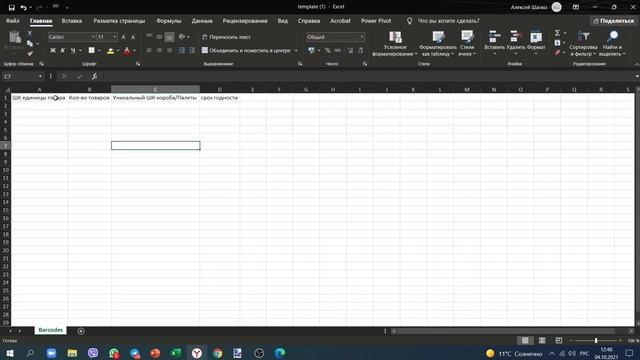Open the Calibri font name dropdown
Viewport: 640px width, 360px height.
point(93,37)
